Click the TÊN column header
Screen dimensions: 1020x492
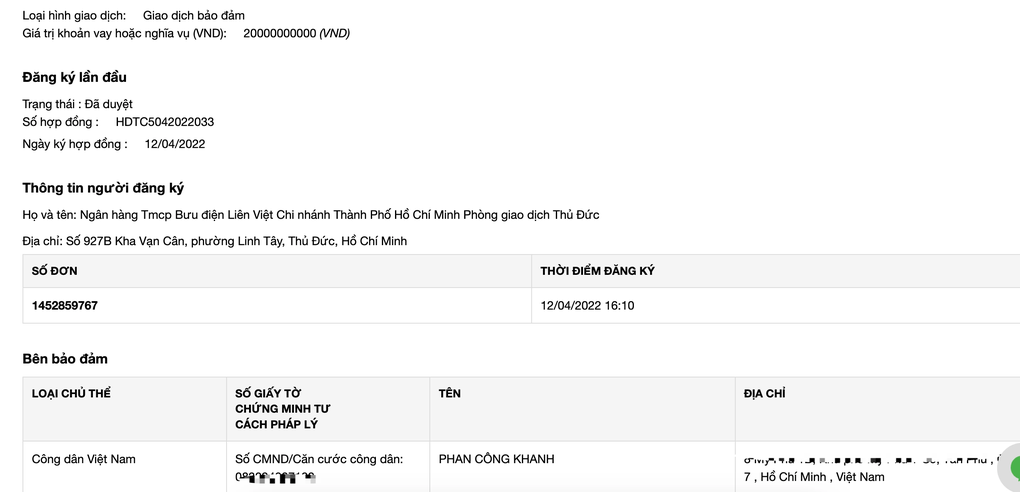tap(450, 393)
